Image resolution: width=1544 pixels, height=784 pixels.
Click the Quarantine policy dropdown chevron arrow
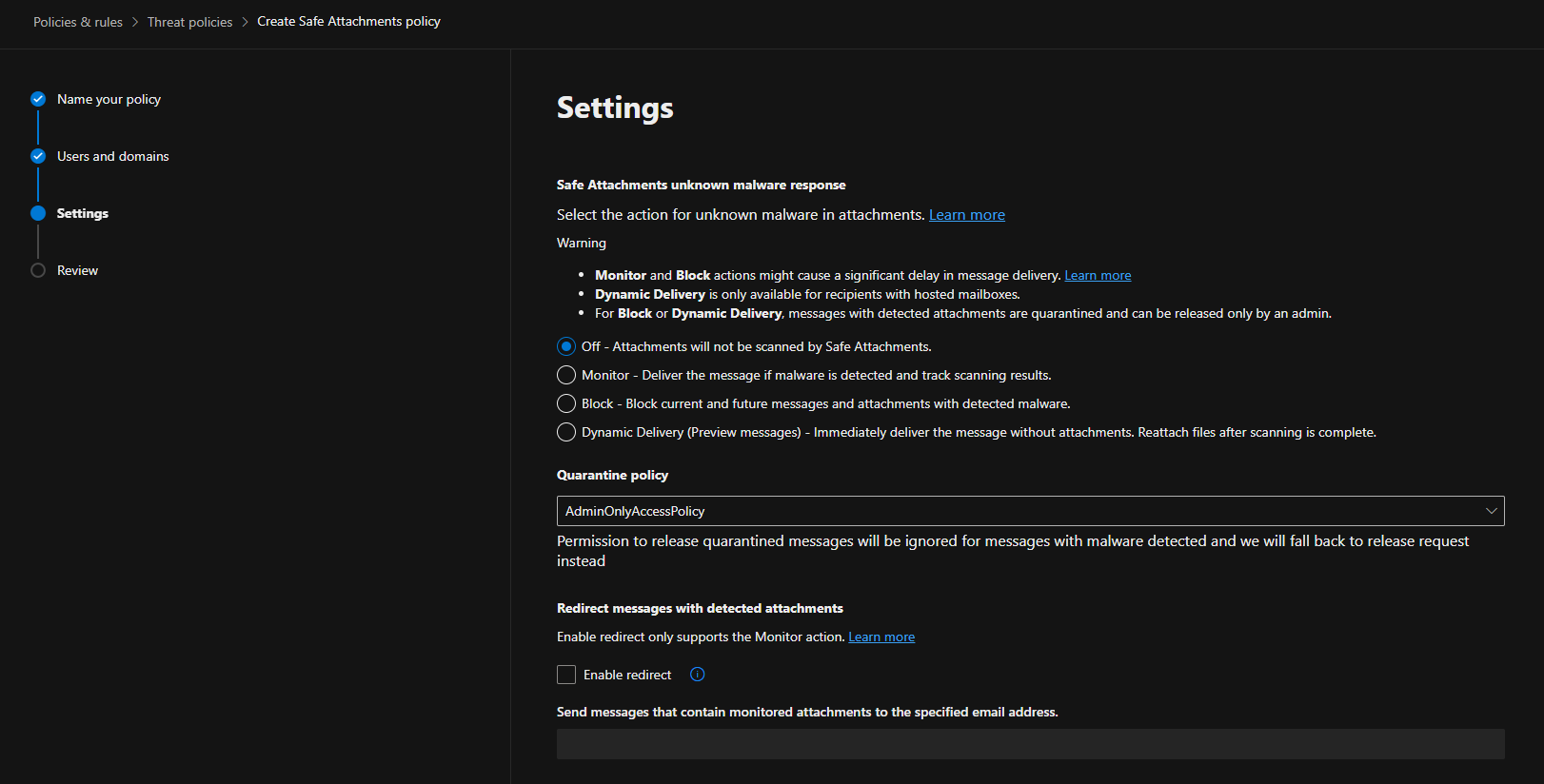(x=1492, y=511)
